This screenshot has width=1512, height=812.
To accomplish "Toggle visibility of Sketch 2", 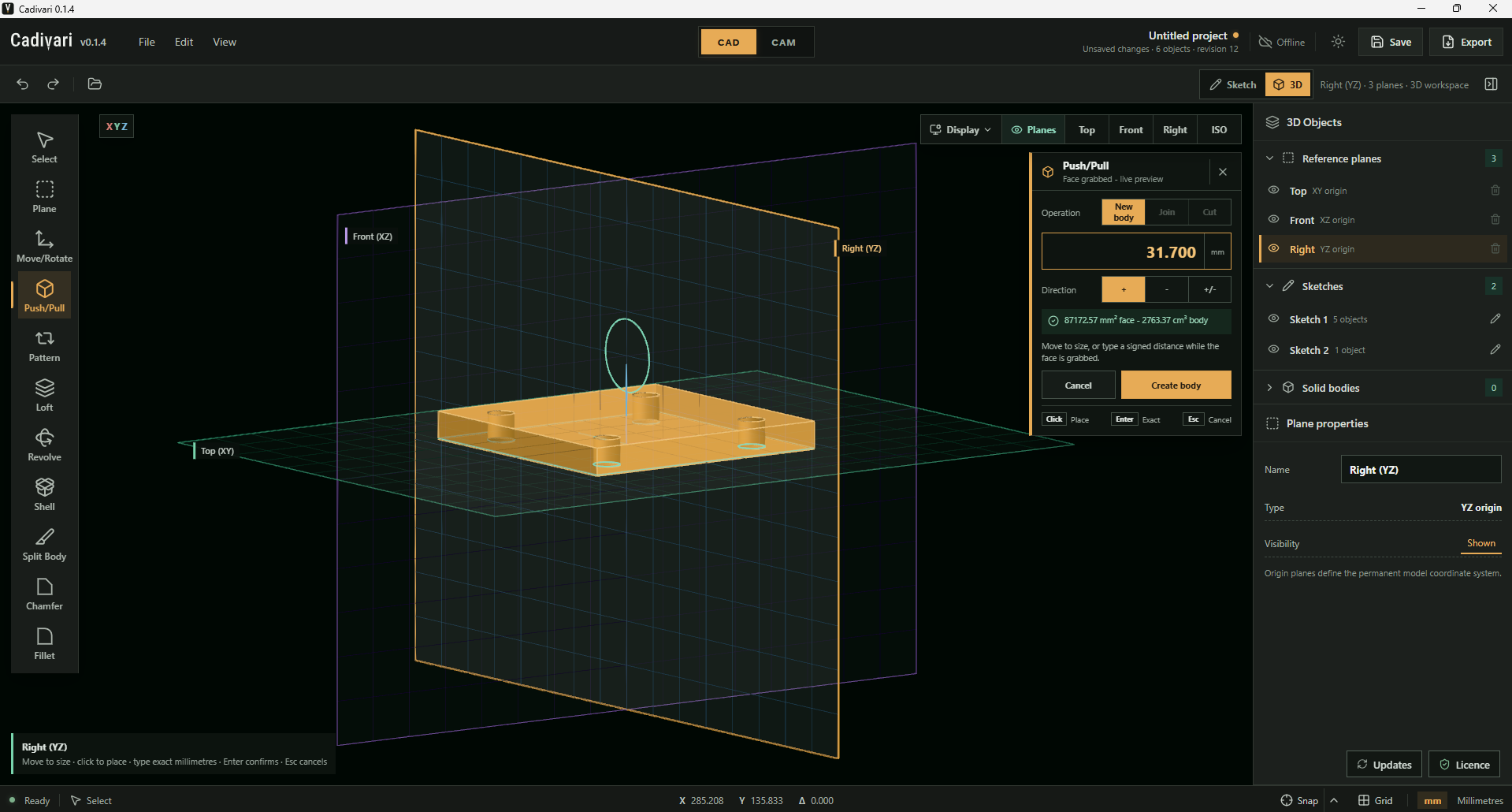I will pyautogui.click(x=1273, y=349).
